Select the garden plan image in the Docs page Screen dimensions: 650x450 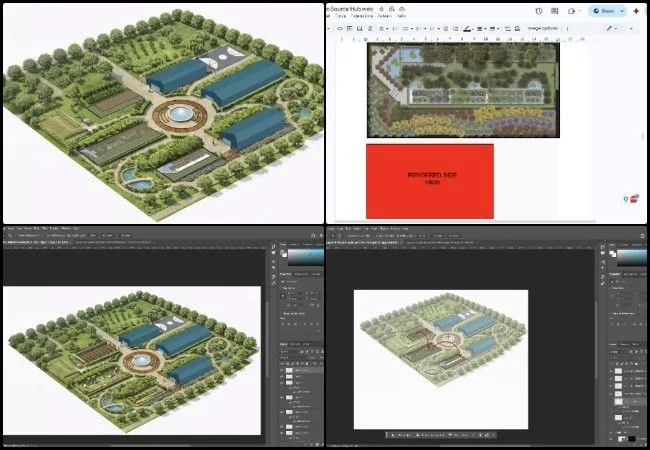pos(463,90)
